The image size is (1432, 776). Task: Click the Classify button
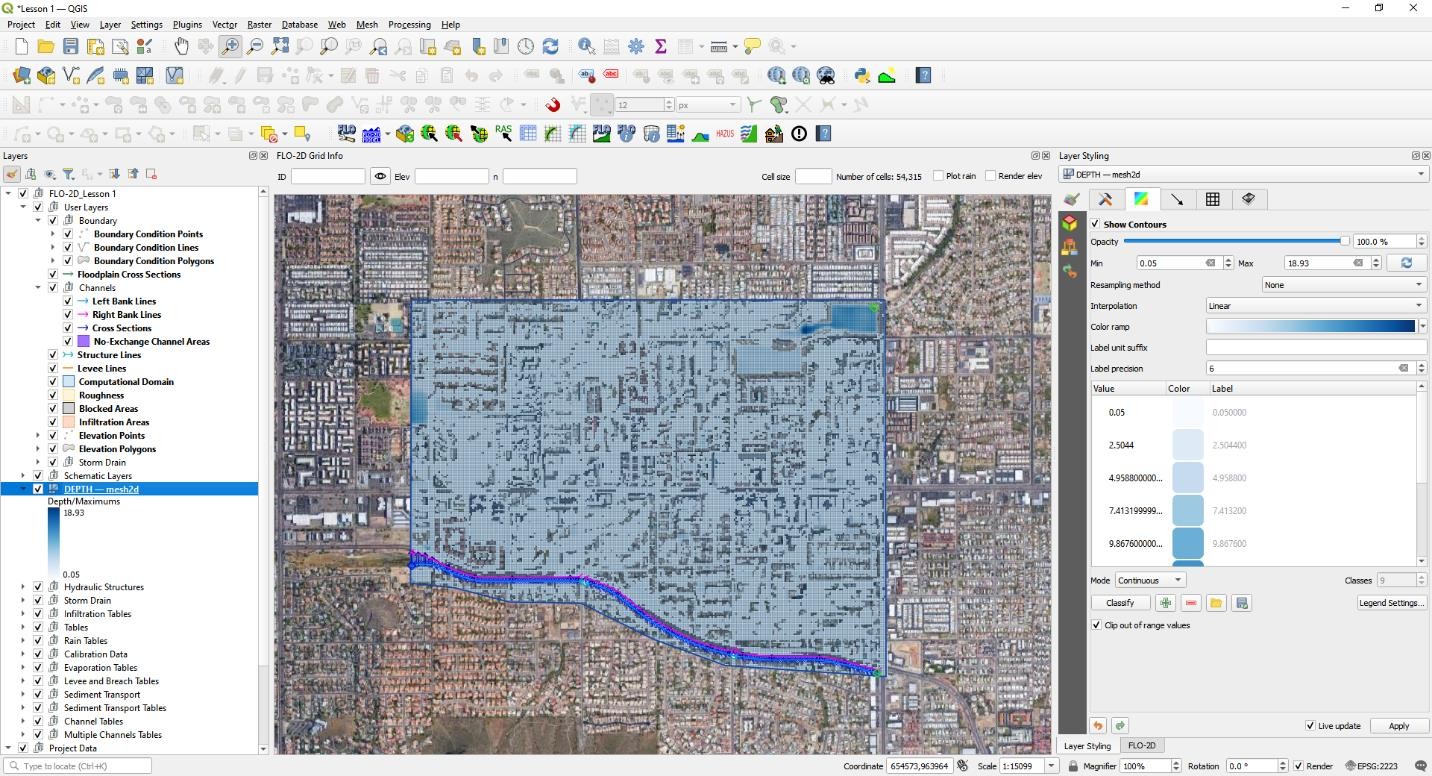pyautogui.click(x=1120, y=603)
